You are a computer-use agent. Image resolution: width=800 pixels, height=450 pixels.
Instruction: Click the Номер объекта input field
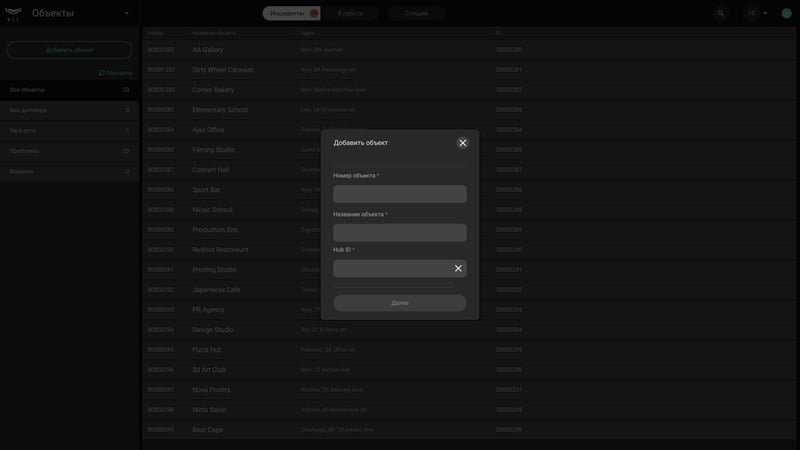point(399,194)
